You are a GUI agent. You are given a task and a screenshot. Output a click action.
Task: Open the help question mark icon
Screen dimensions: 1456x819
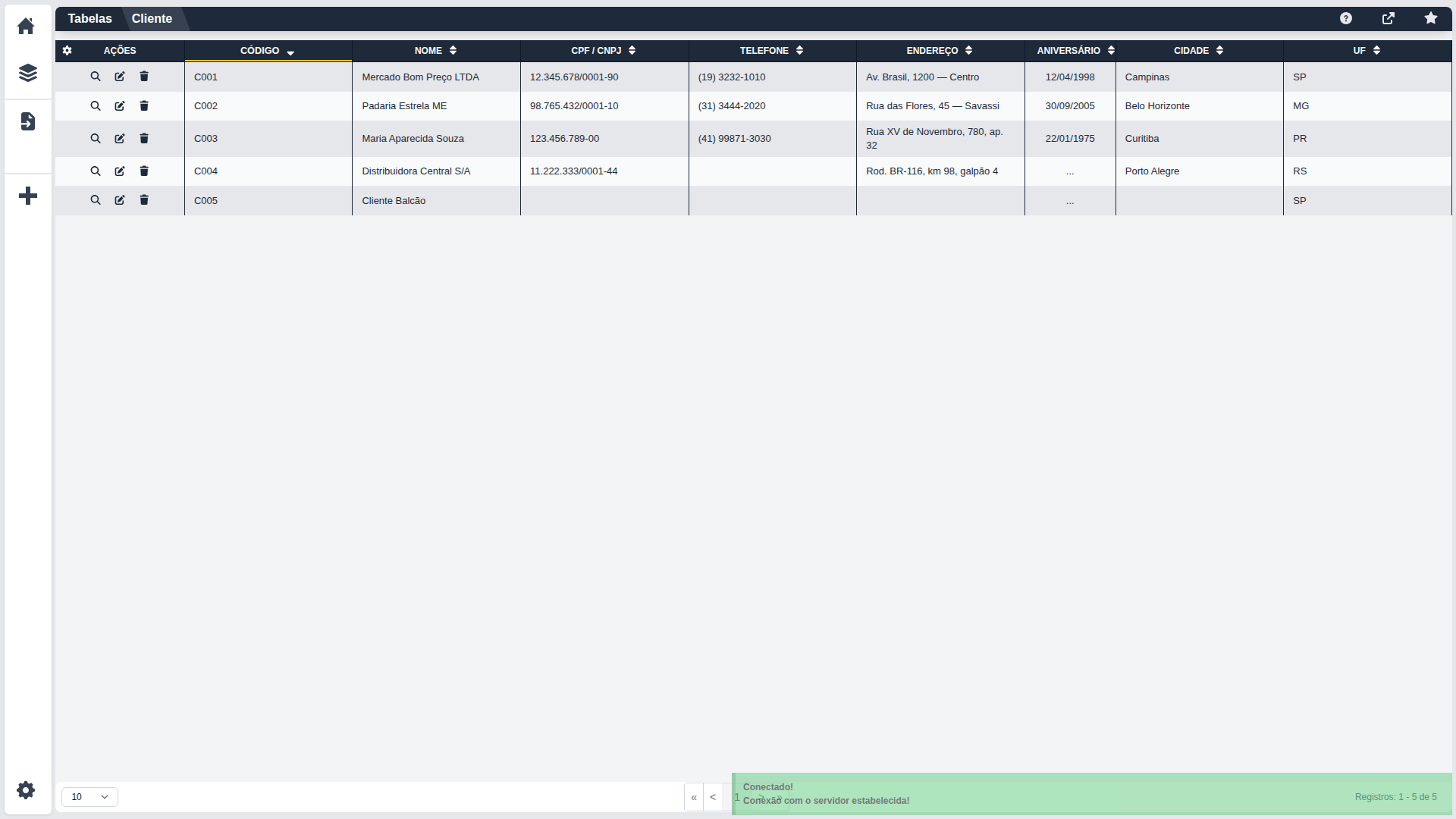(x=1346, y=18)
